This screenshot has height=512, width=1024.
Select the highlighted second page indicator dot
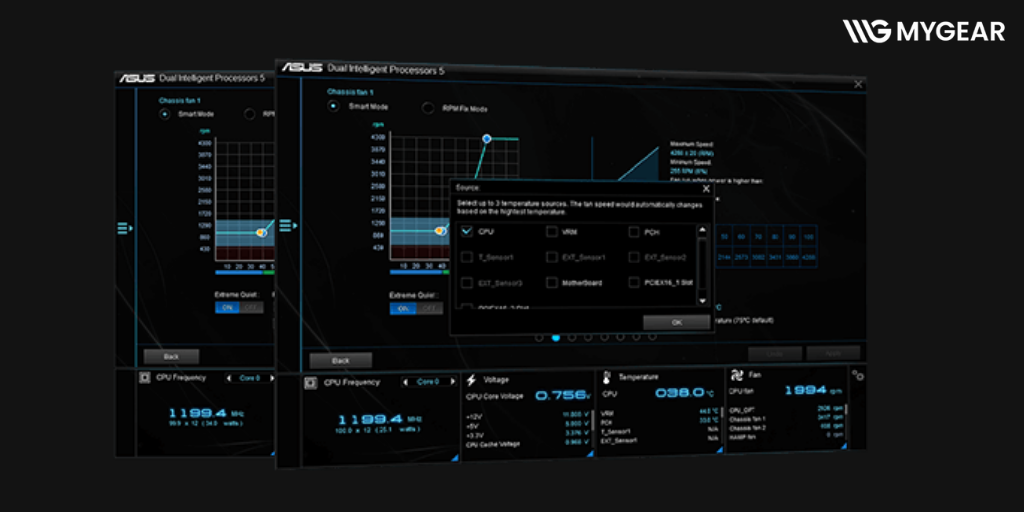[x=556, y=338]
